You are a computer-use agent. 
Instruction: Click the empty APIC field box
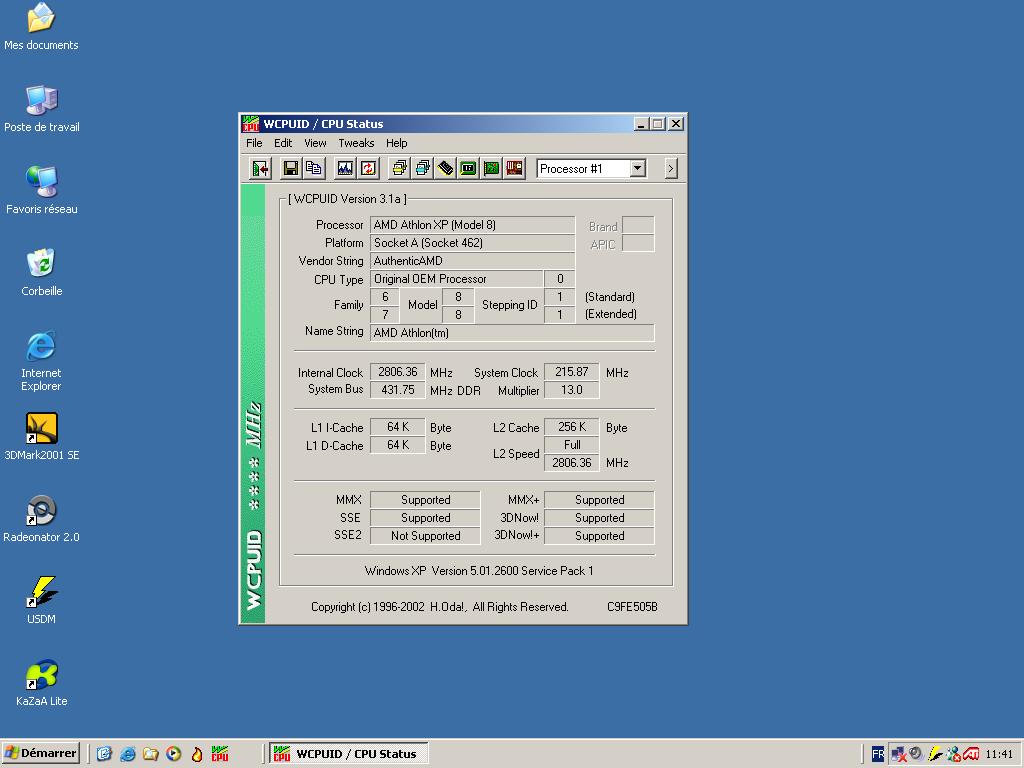click(x=638, y=243)
